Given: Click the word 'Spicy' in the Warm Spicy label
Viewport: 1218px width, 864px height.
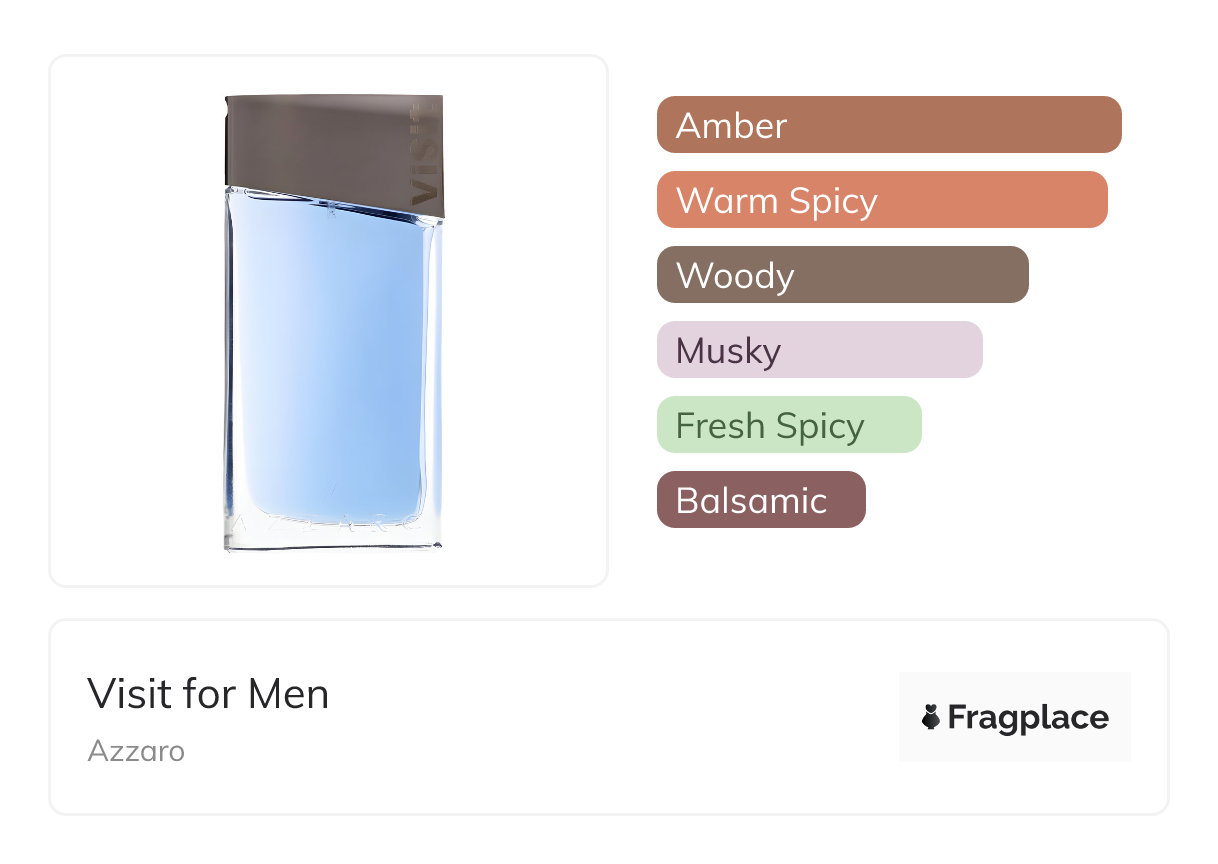Looking at the screenshot, I should point(832,201).
